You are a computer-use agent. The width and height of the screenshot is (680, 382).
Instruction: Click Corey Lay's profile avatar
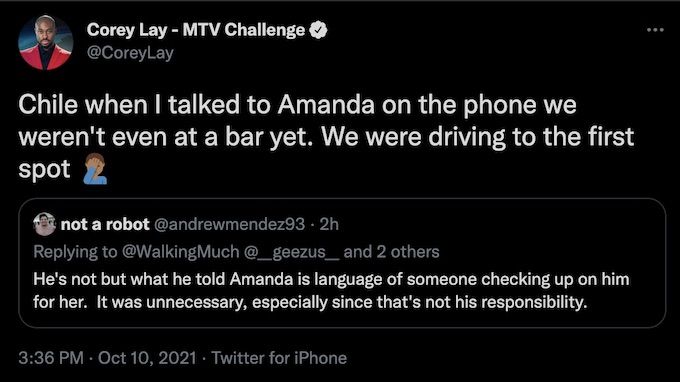46,42
